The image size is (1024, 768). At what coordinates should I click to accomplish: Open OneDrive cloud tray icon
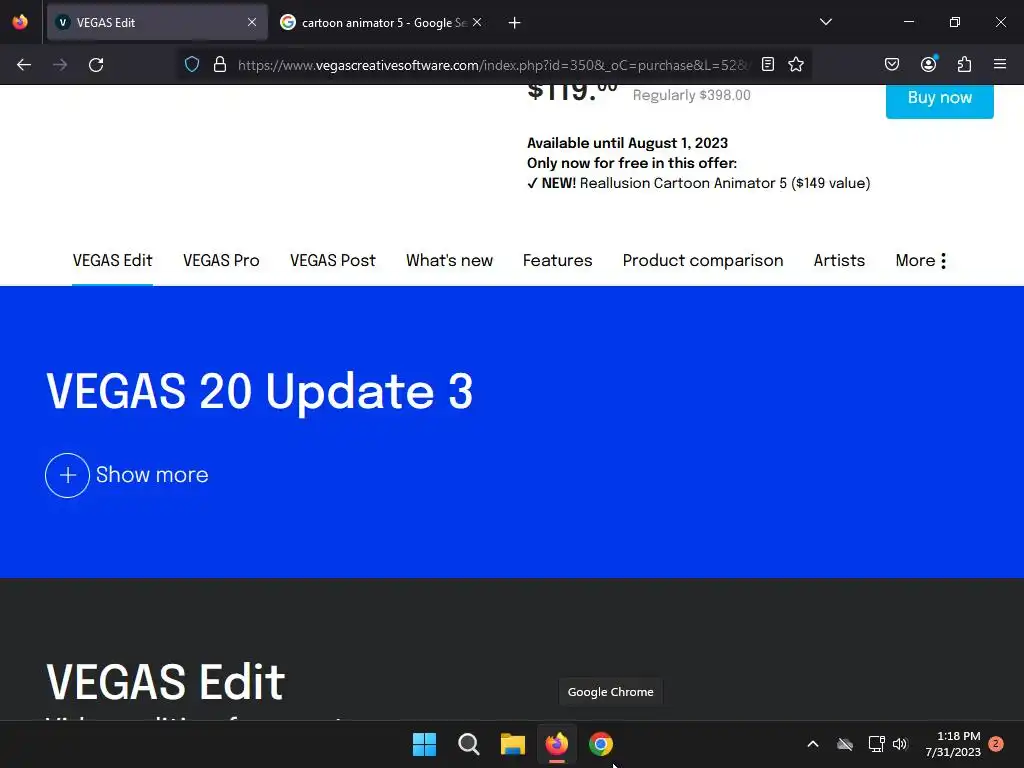(845, 744)
